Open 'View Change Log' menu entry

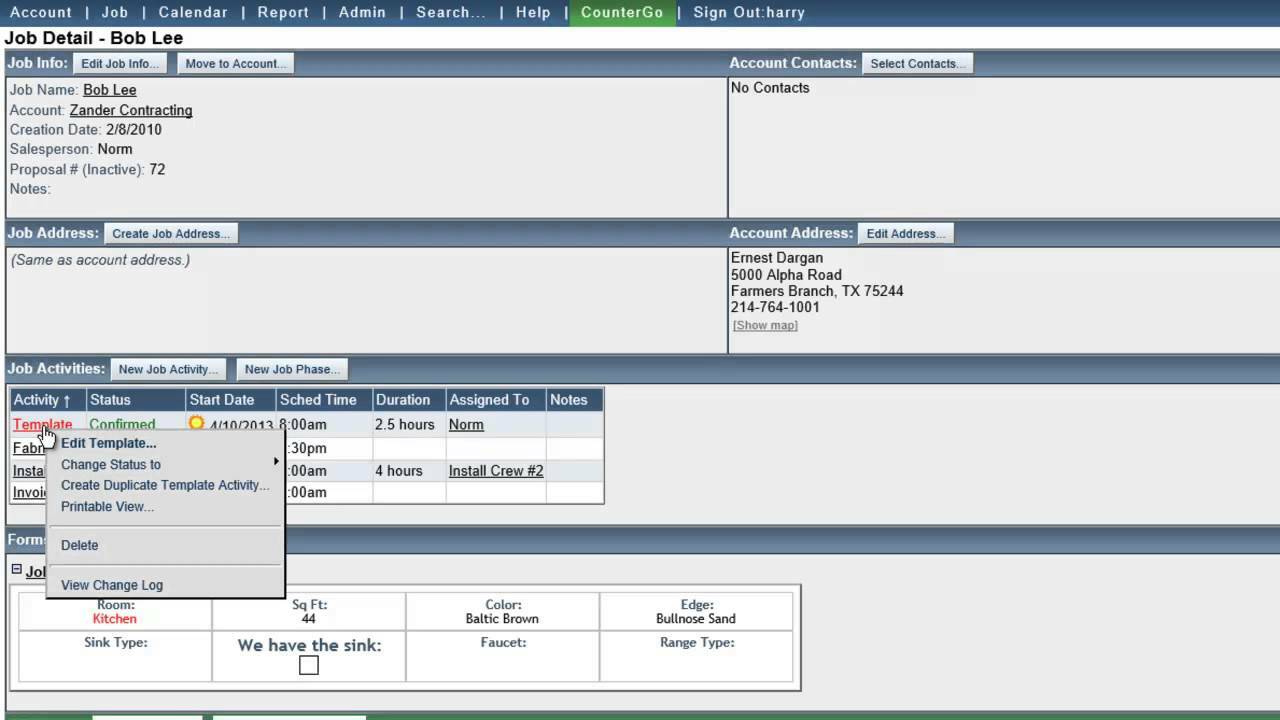[x=112, y=585]
